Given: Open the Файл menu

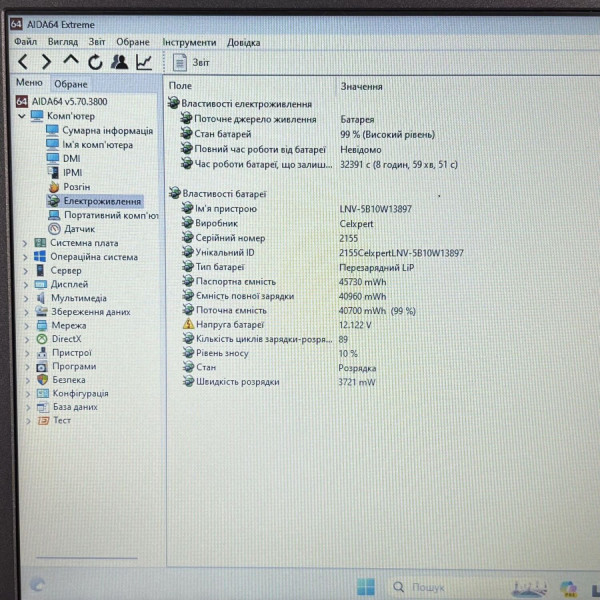Looking at the screenshot, I should pyautogui.click(x=26, y=41).
